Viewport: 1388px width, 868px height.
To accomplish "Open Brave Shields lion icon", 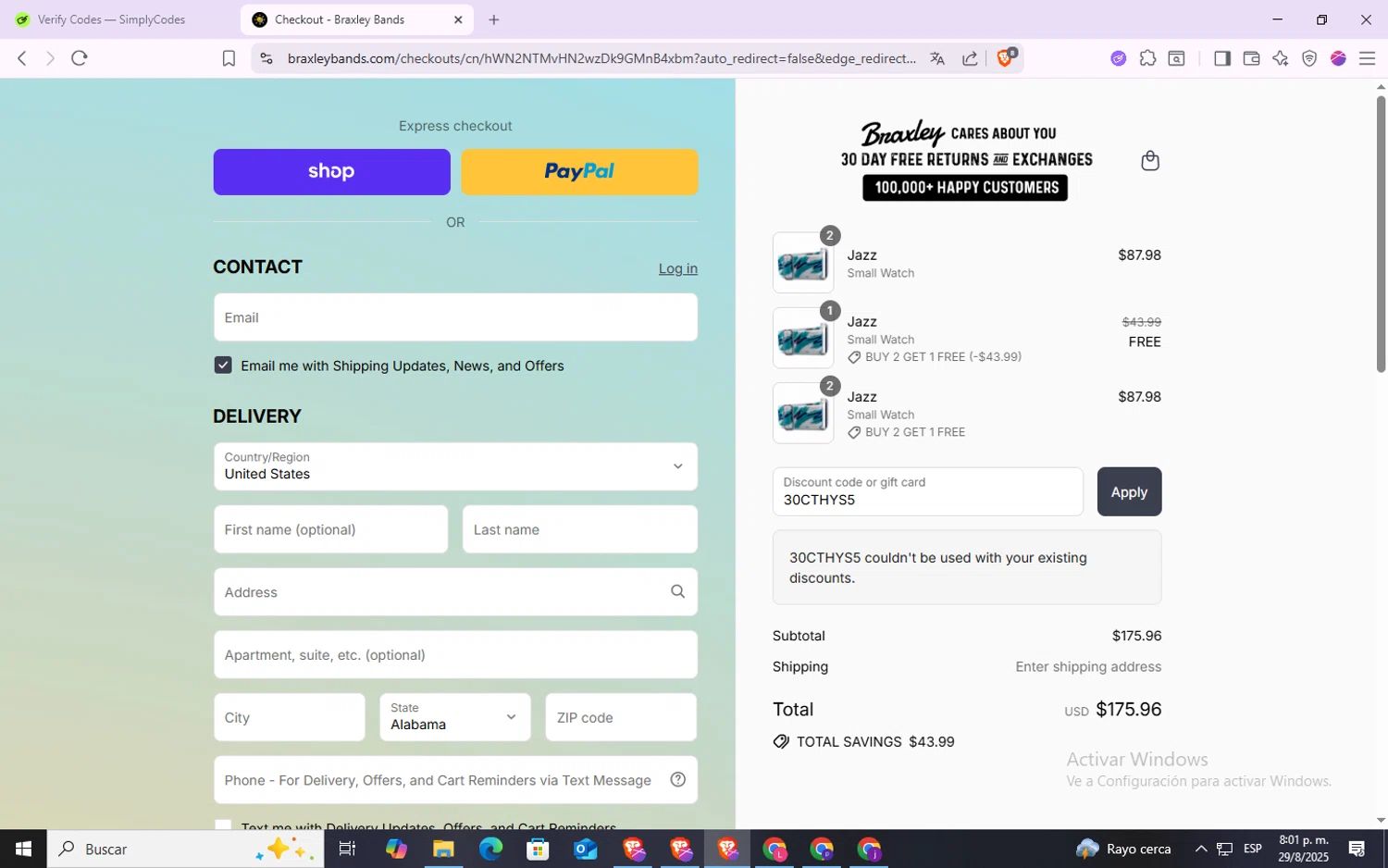I will [1006, 57].
